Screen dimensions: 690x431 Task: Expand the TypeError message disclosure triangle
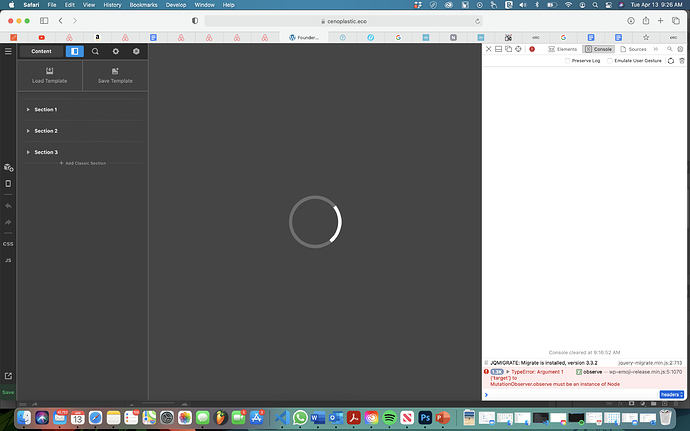(x=507, y=372)
